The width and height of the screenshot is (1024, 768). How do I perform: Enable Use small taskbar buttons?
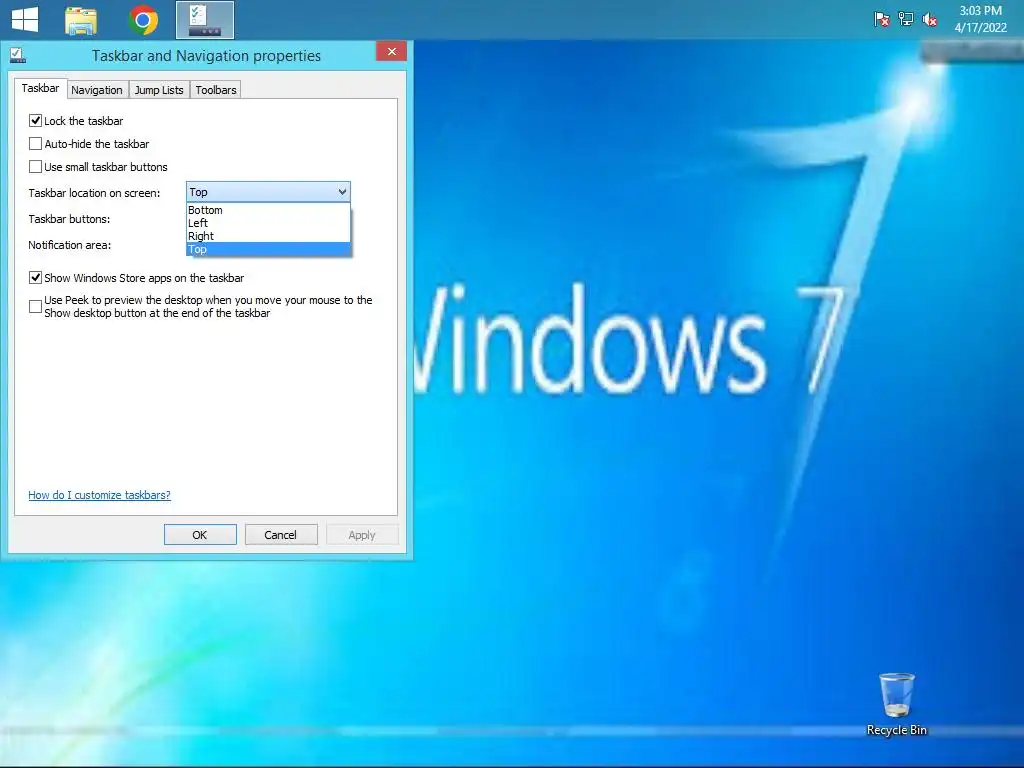35,167
